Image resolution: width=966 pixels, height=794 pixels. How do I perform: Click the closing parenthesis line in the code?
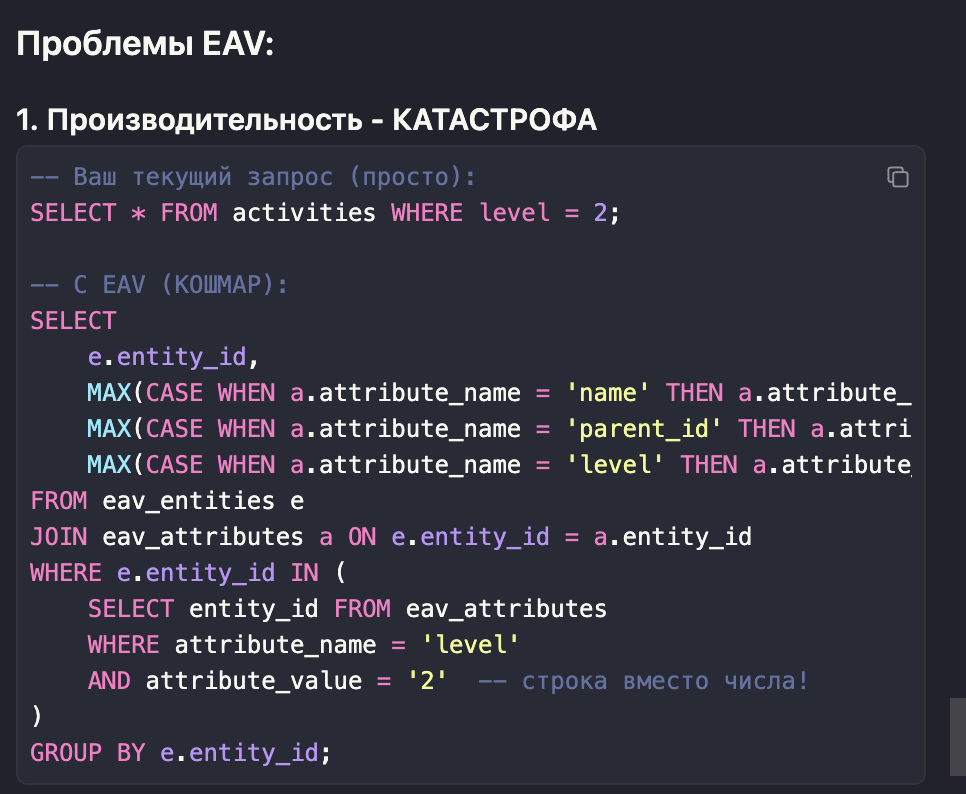[37, 717]
